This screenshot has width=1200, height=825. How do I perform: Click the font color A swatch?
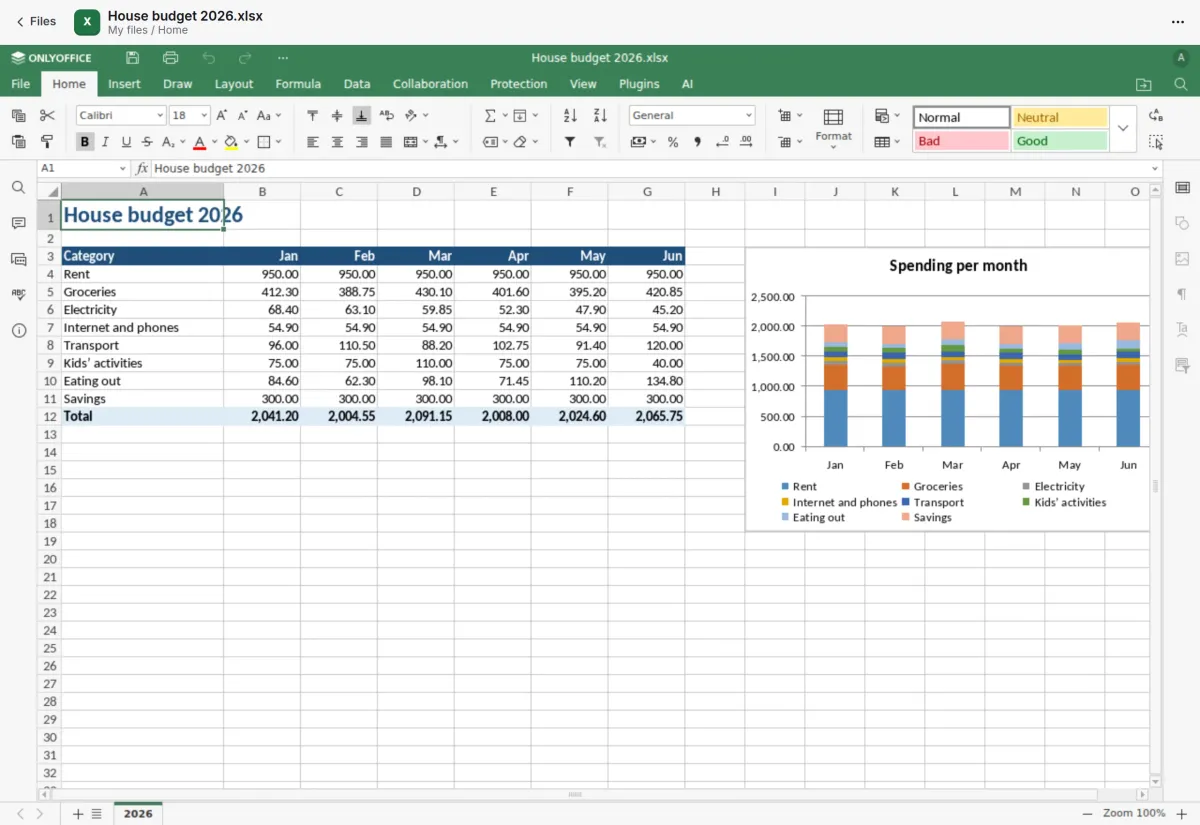coord(199,142)
